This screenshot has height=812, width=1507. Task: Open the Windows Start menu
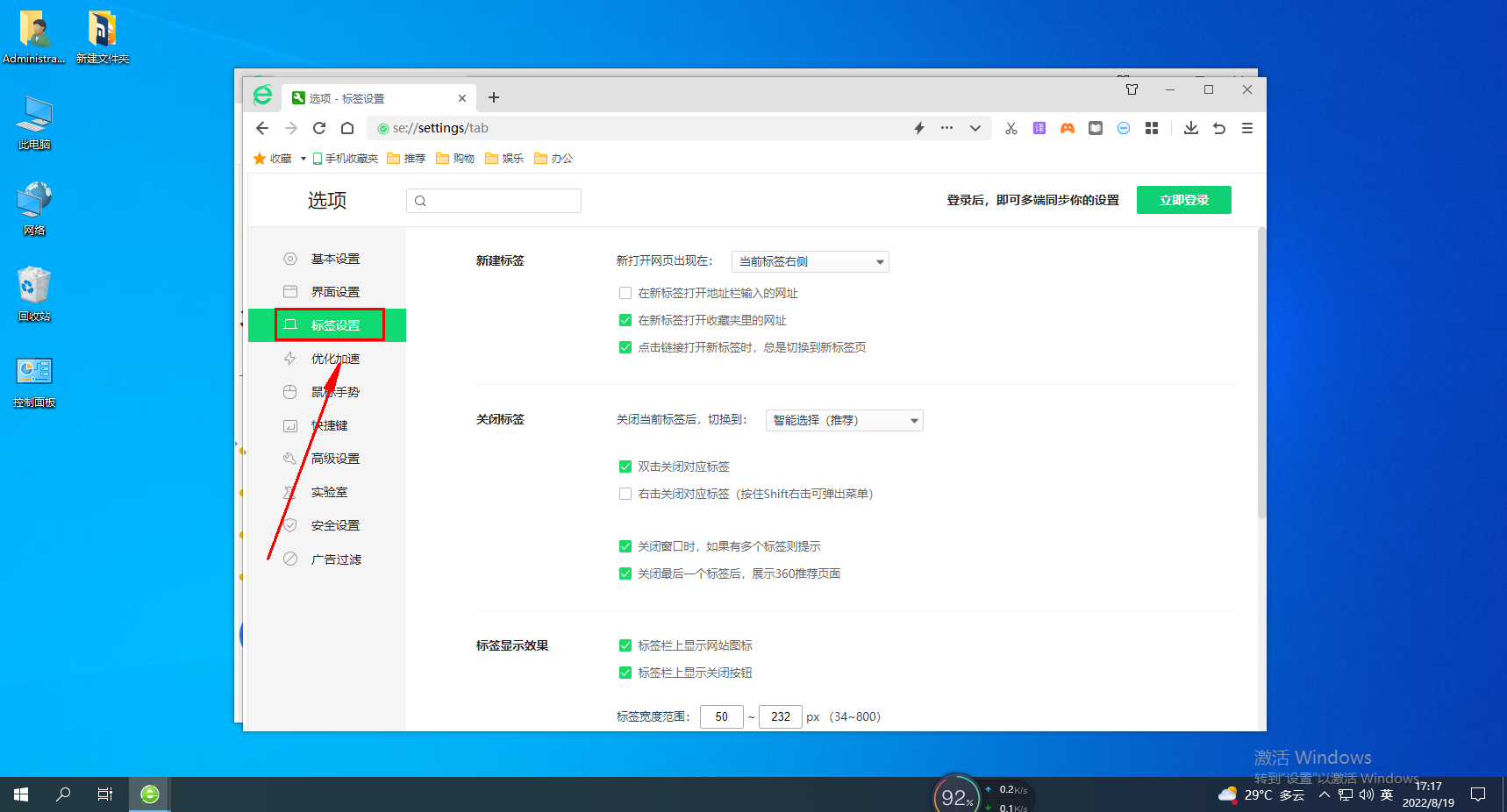click(x=21, y=794)
